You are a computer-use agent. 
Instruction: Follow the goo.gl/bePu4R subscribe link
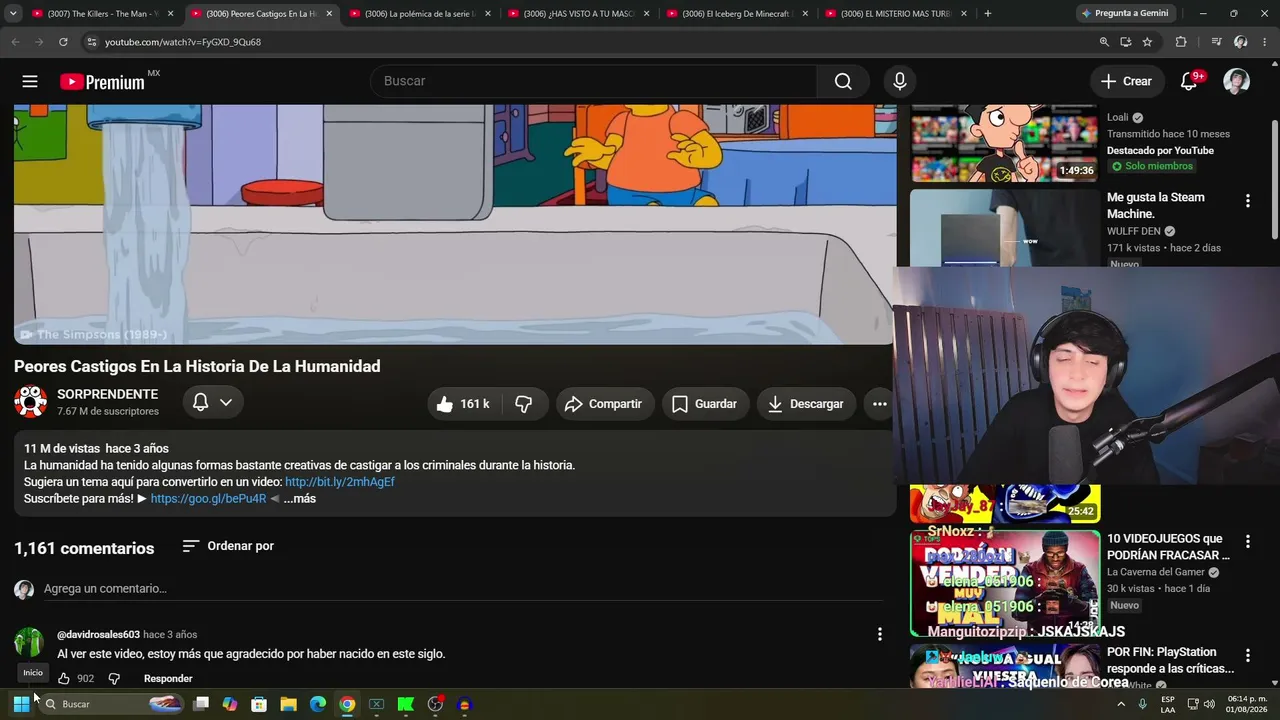(x=209, y=499)
